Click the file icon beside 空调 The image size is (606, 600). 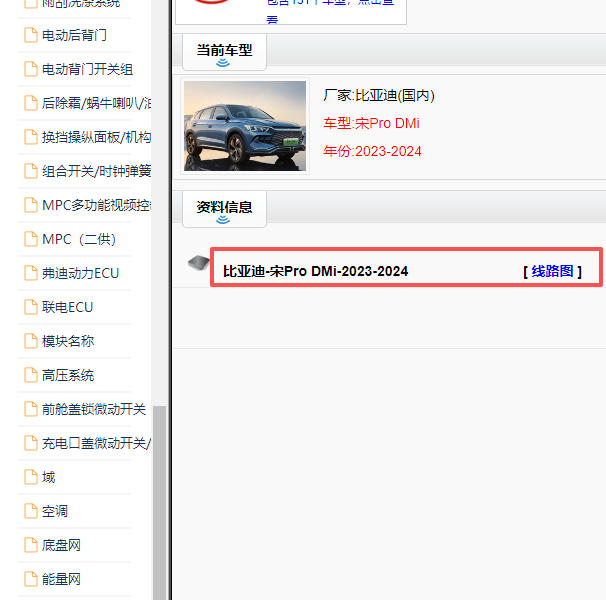(31, 511)
